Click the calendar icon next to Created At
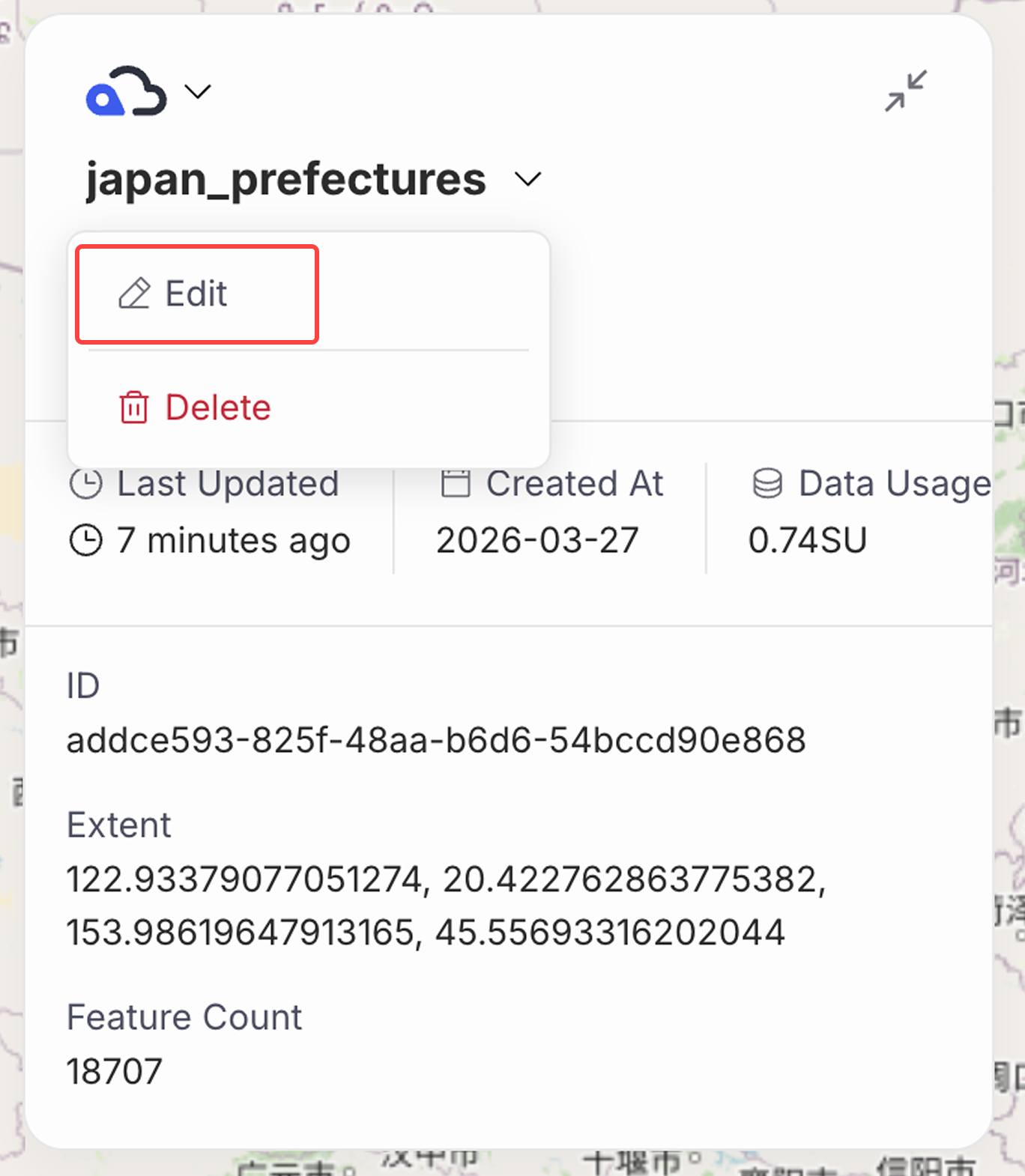 (456, 484)
